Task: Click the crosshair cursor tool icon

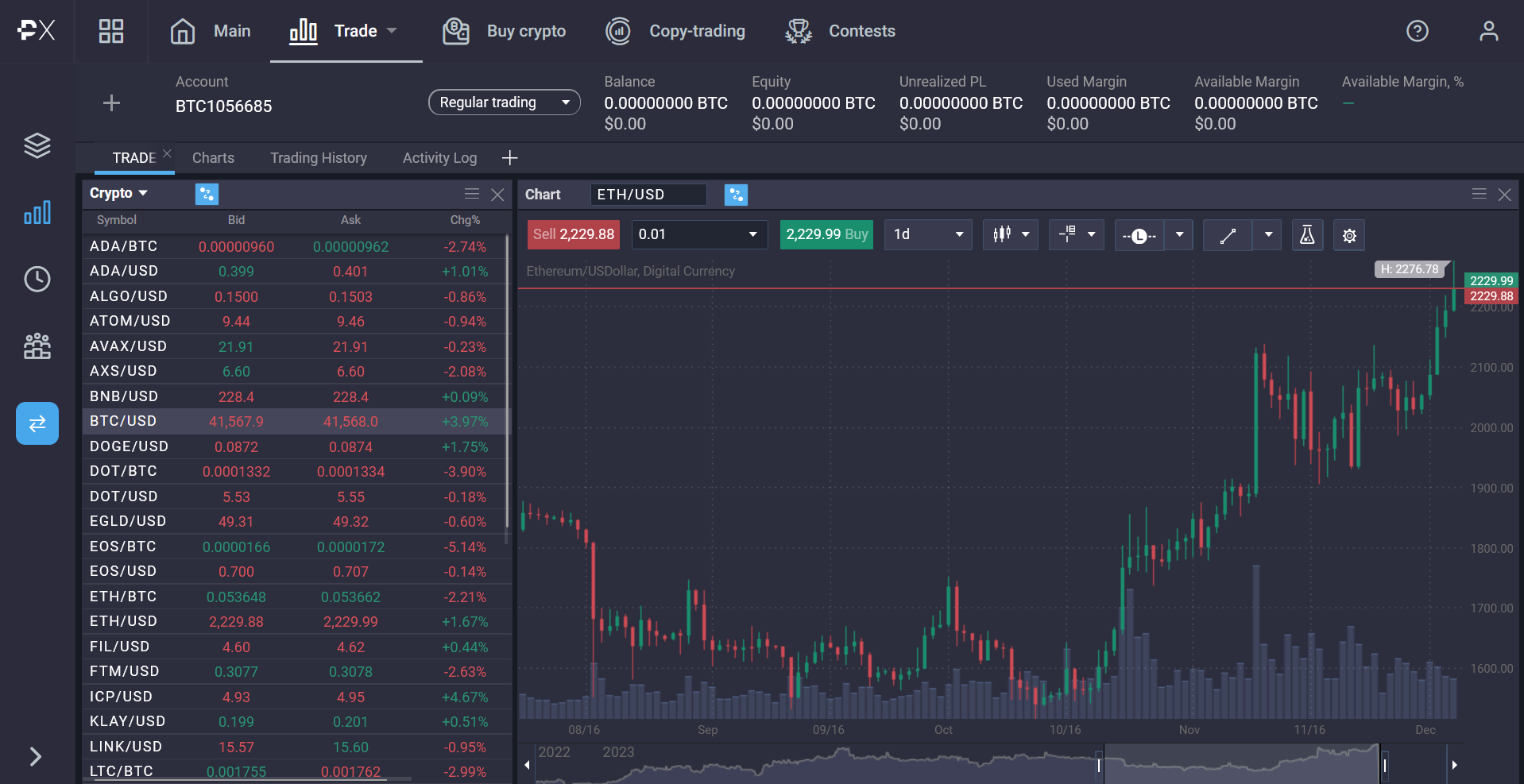Action: (1067, 234)
